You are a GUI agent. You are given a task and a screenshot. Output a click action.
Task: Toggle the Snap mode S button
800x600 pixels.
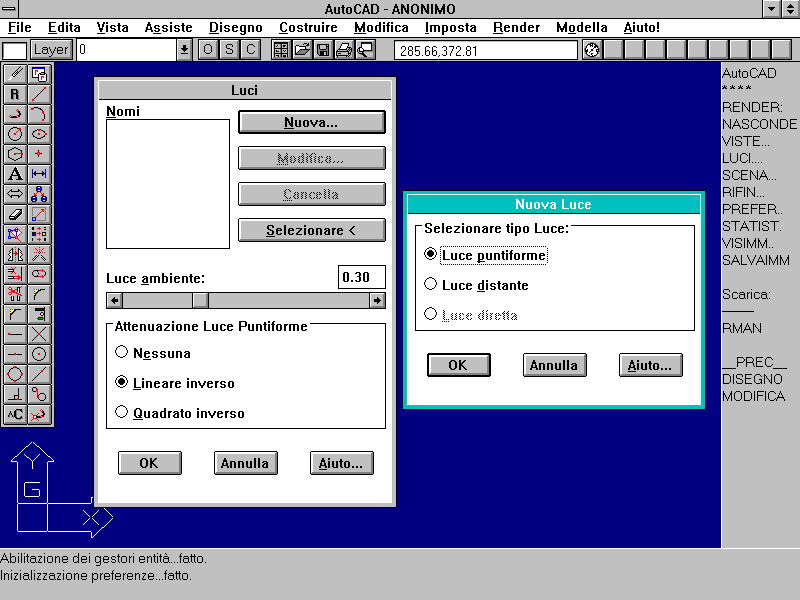229,50
